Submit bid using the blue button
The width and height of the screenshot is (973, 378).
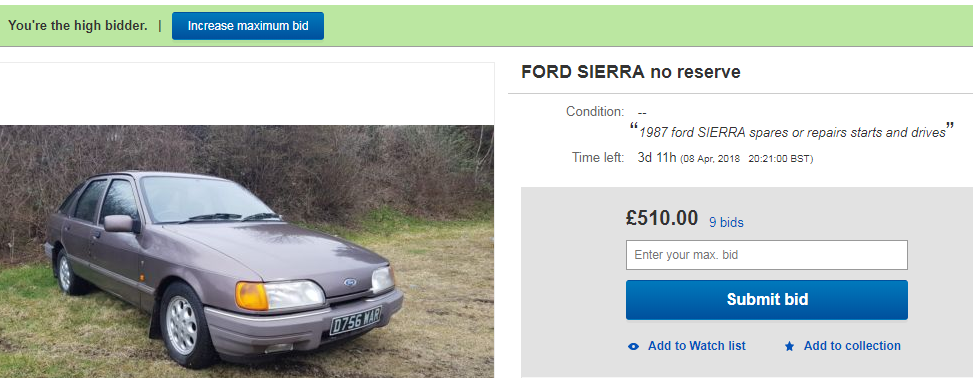click(x=766, y=300)
